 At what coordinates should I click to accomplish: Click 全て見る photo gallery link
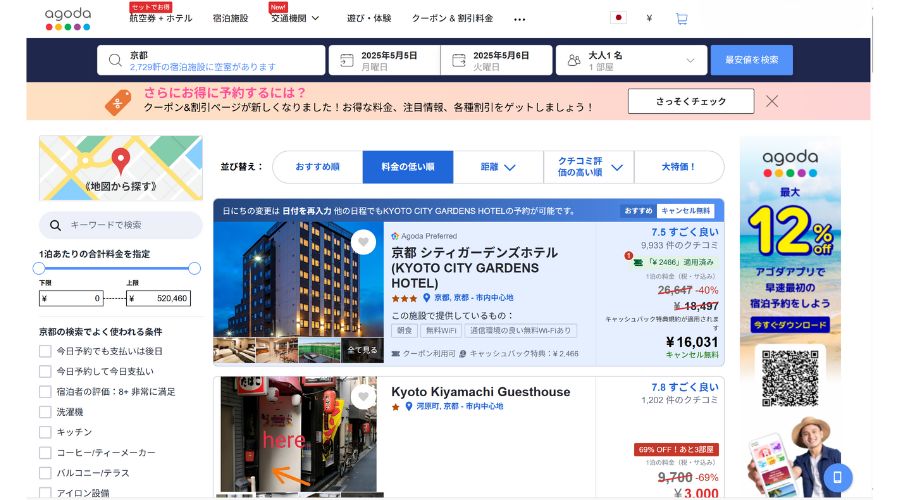point(362,350)
